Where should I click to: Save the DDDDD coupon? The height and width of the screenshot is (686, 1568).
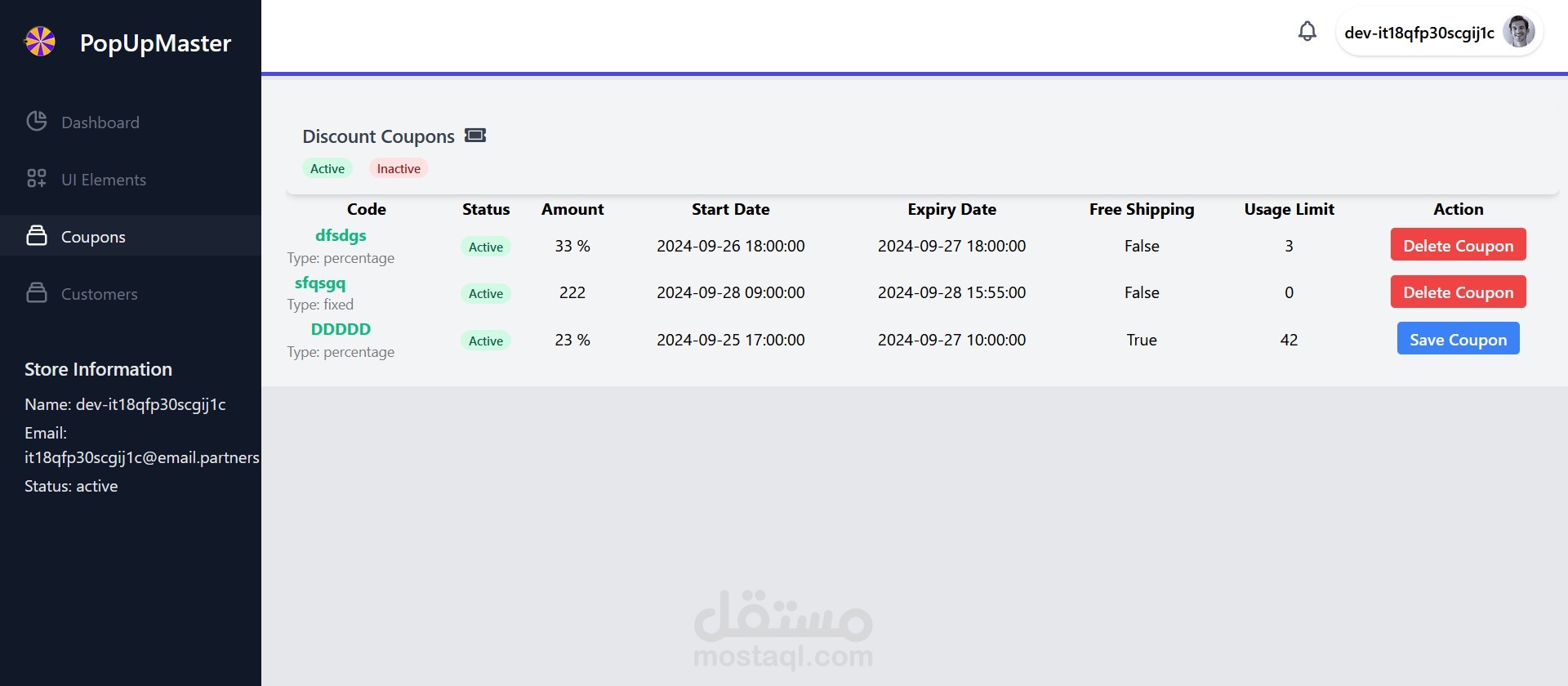(1458, 339)
